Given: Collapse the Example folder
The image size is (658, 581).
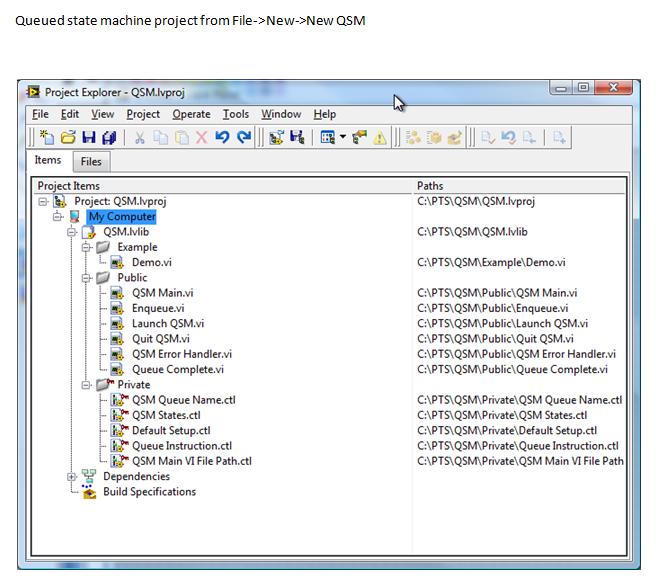Looking at the screenshot, I should [86, 247].
